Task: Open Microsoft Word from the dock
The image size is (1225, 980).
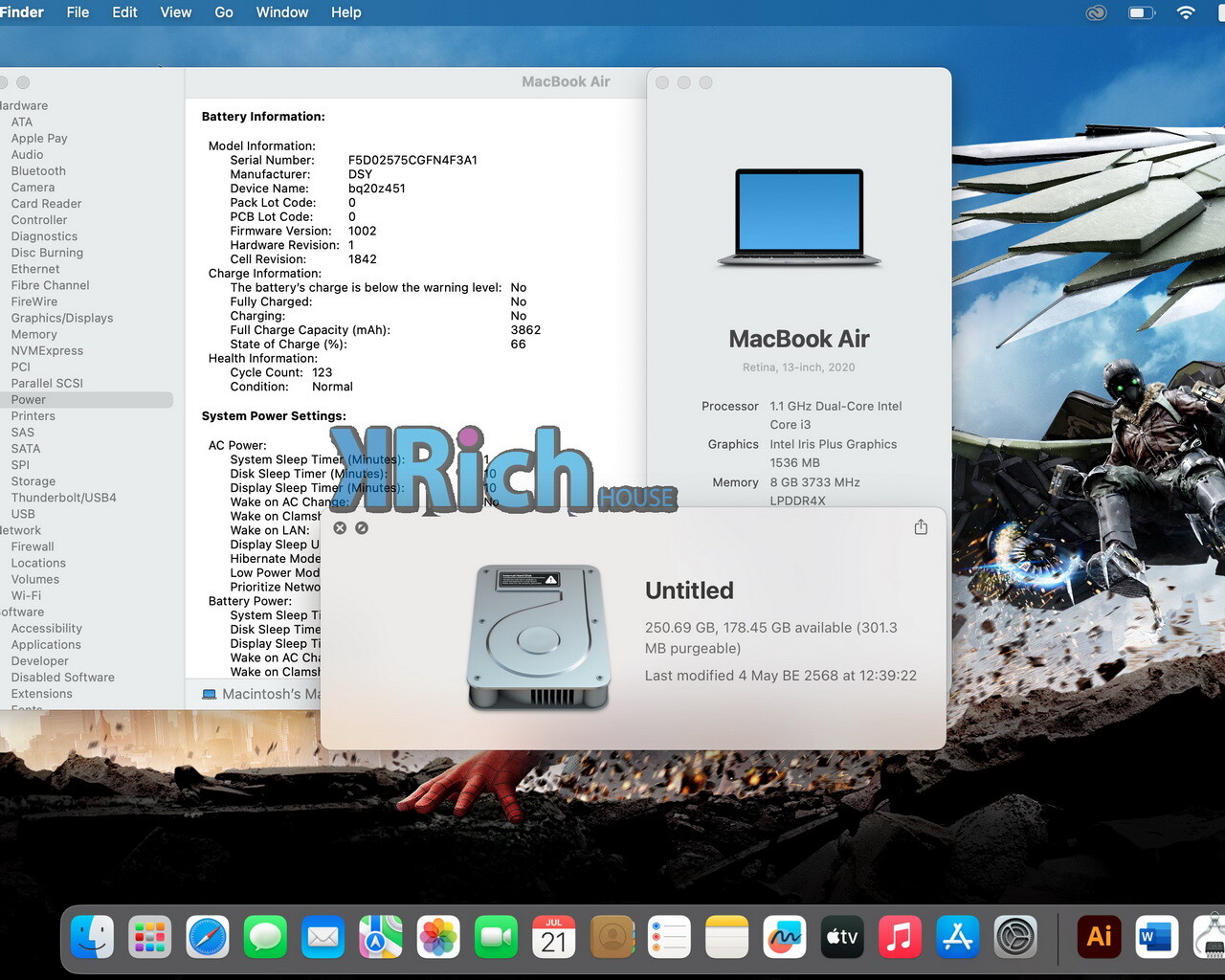Action: tap(1156, 937)
